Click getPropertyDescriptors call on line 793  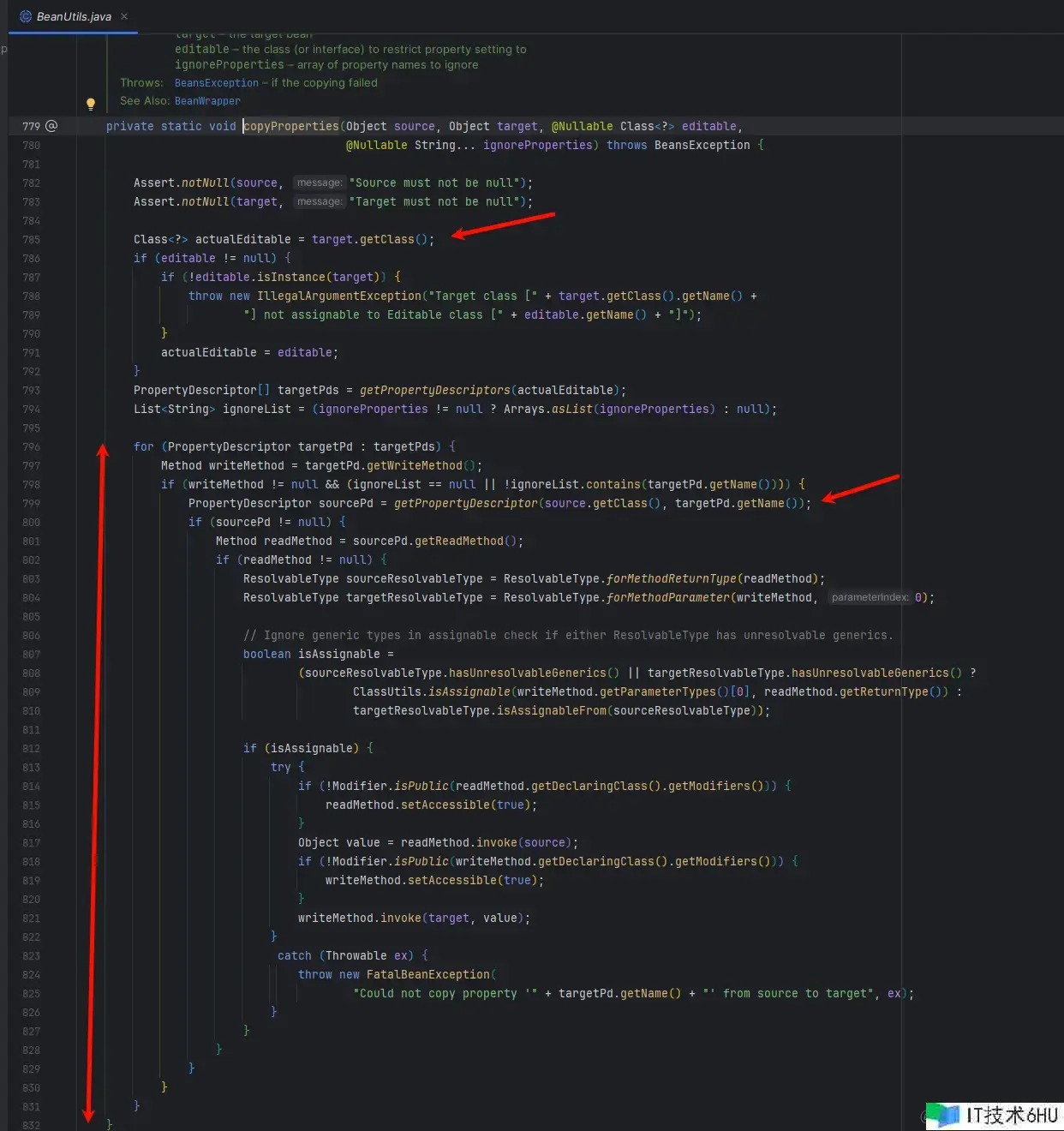(x=434, y=391)
